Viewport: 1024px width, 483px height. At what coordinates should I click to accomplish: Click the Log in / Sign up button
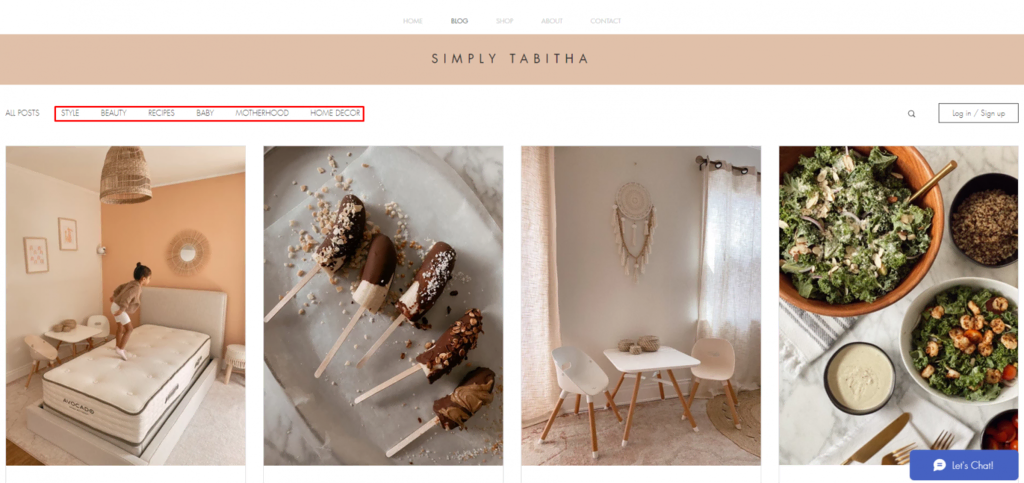tap(978, 113)
